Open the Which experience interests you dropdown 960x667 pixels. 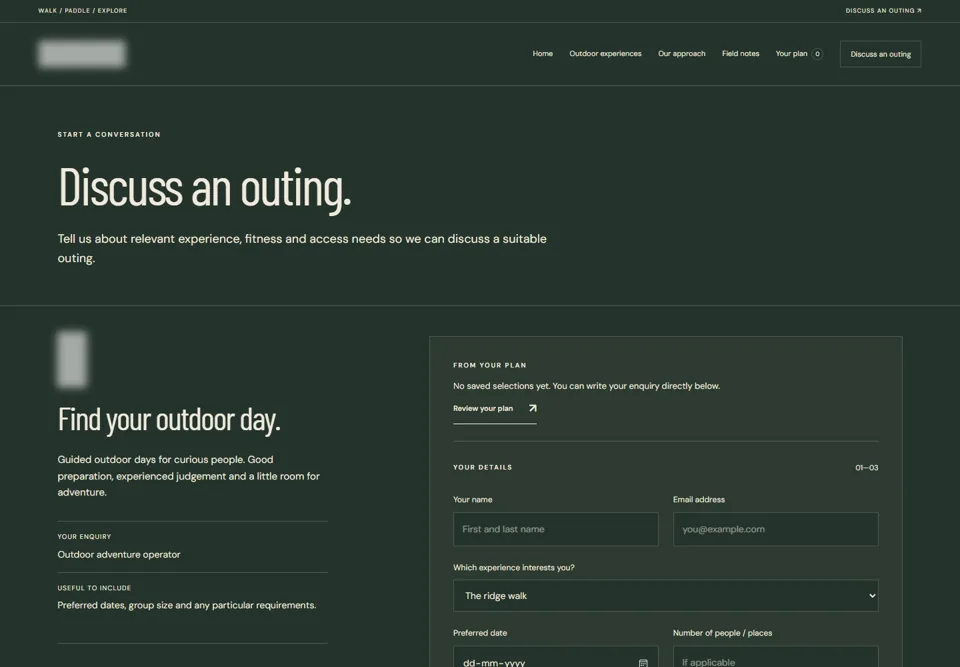[666, 595]
